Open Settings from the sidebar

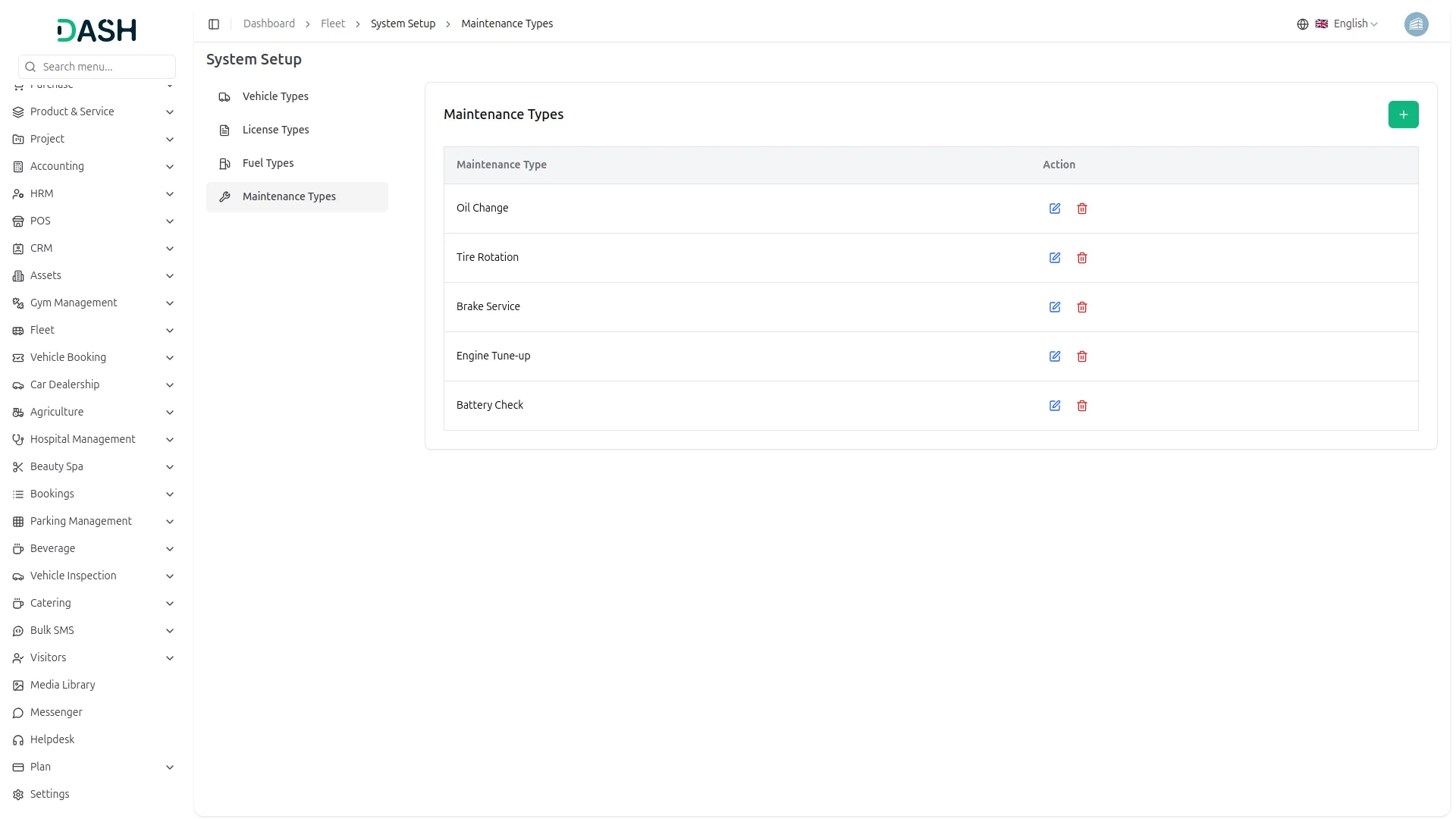point(49,794)
